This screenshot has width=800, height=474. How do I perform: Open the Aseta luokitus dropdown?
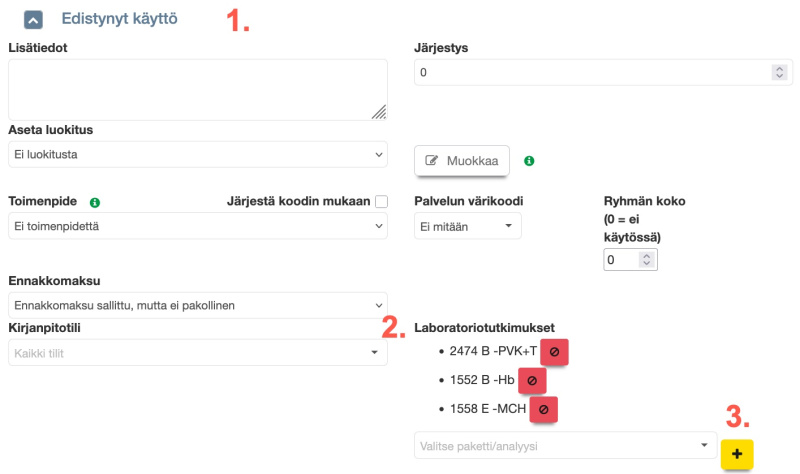coord(197,155)
